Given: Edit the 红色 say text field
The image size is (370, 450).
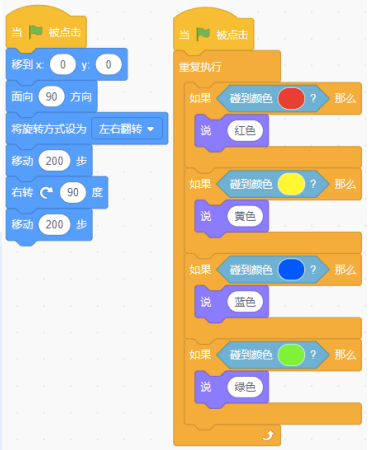Looking at the screenshot, I should click(x=245, y=130).
